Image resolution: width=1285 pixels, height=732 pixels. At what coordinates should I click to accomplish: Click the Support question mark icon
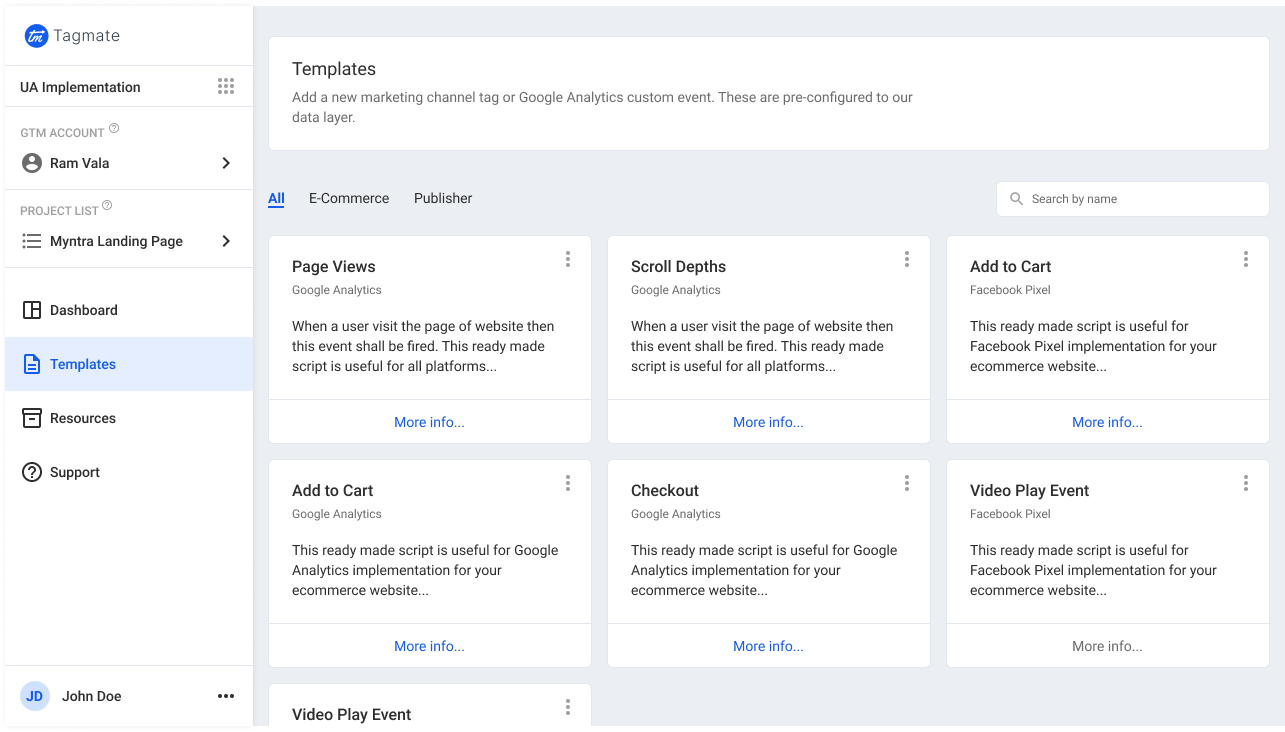pos(32,472)
